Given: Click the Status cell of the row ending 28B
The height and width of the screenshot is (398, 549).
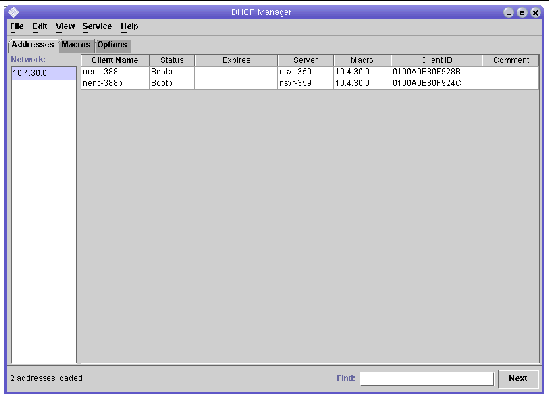Looking at the screenshot, I should tap(172, 72).
